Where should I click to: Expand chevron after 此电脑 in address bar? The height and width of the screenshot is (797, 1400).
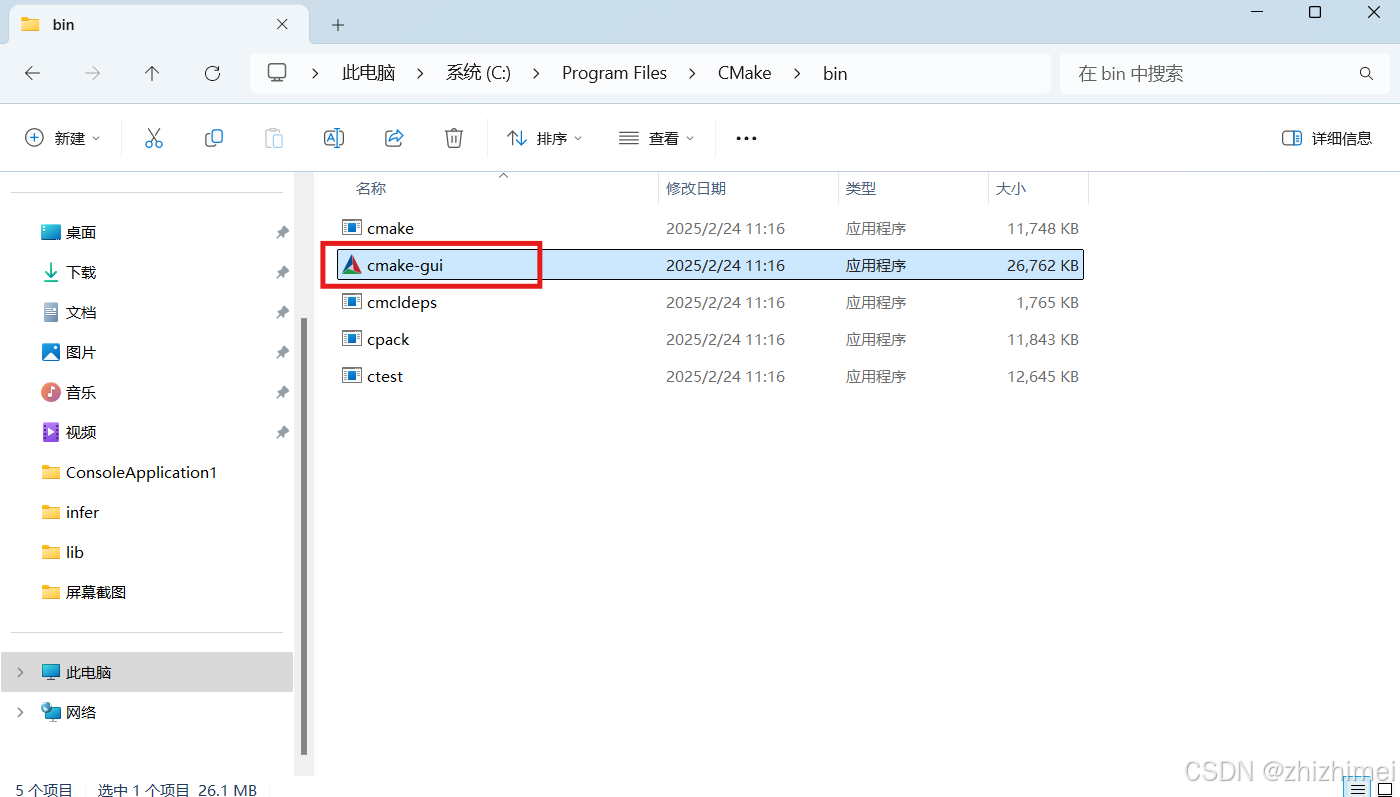[420, 73]
